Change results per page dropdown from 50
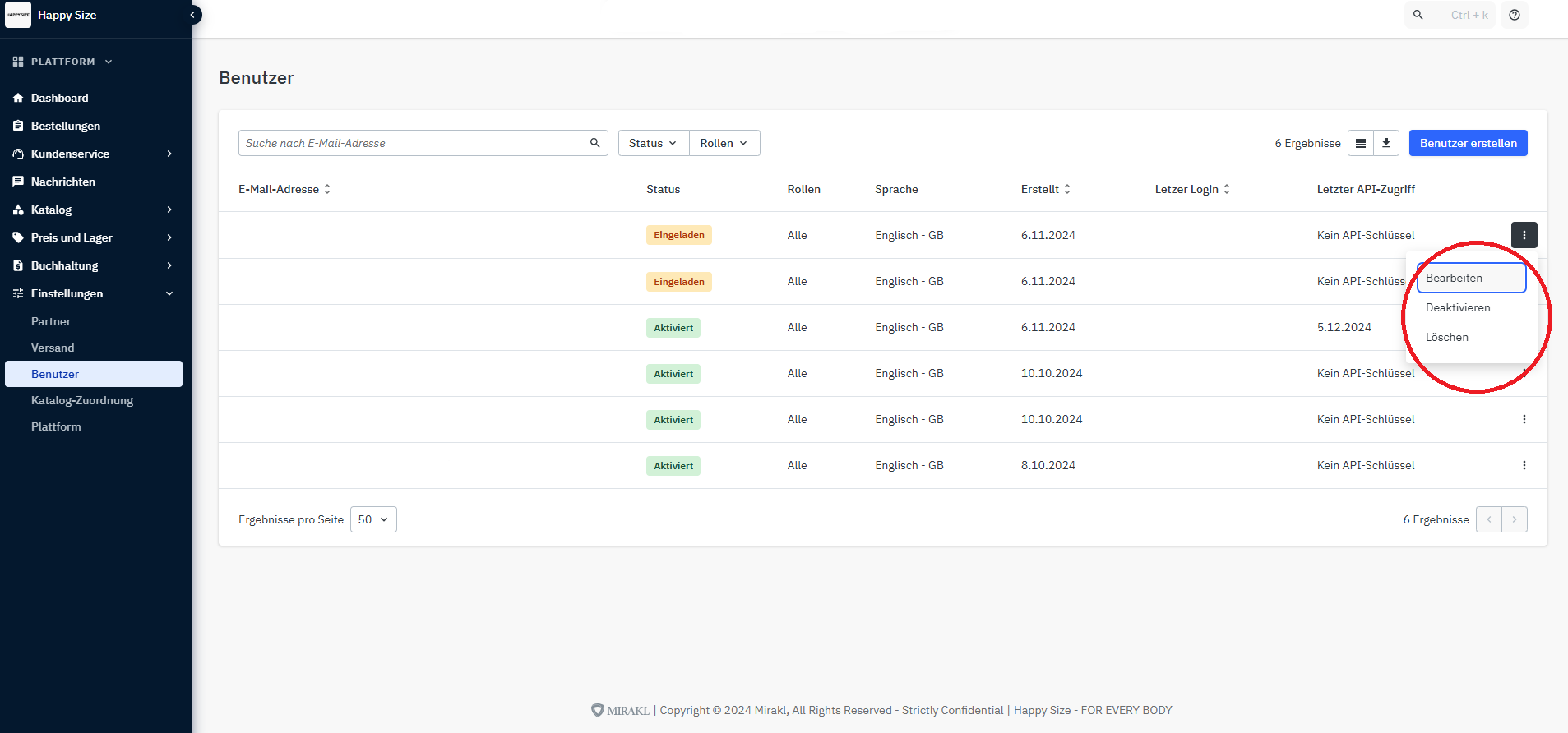 coord(373,519)
